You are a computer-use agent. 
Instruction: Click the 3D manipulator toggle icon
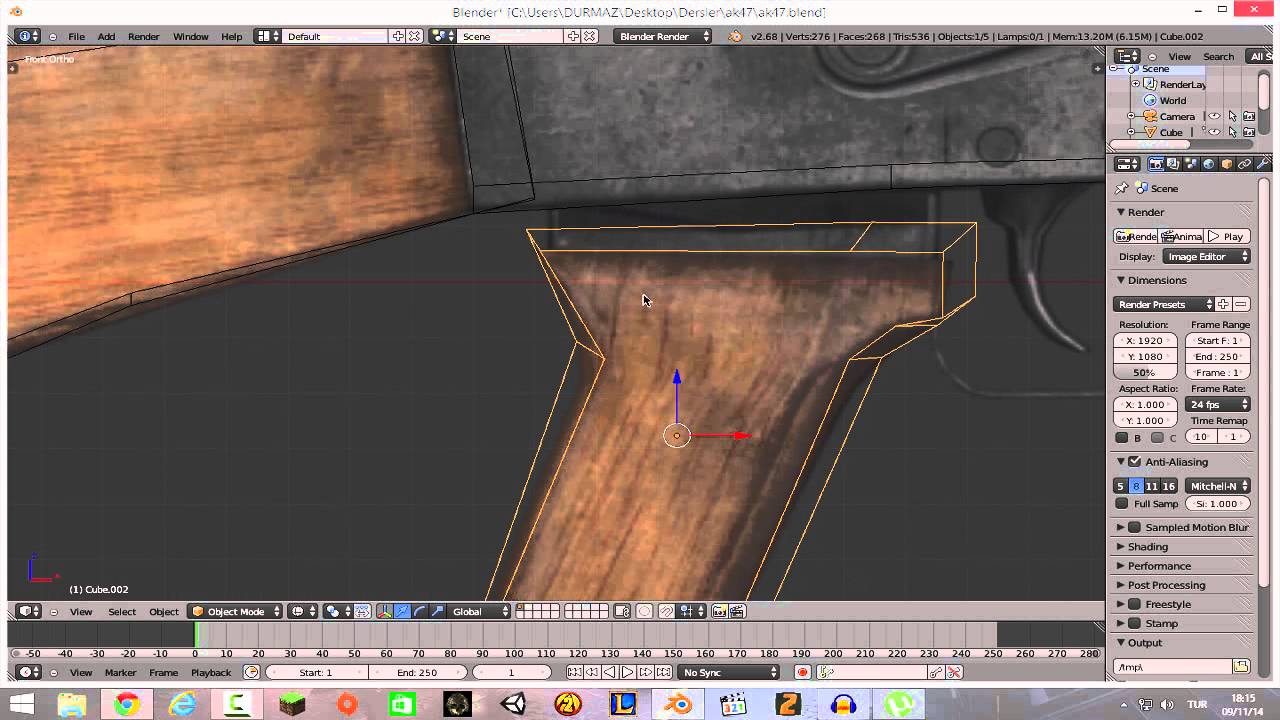click(385, 611)
